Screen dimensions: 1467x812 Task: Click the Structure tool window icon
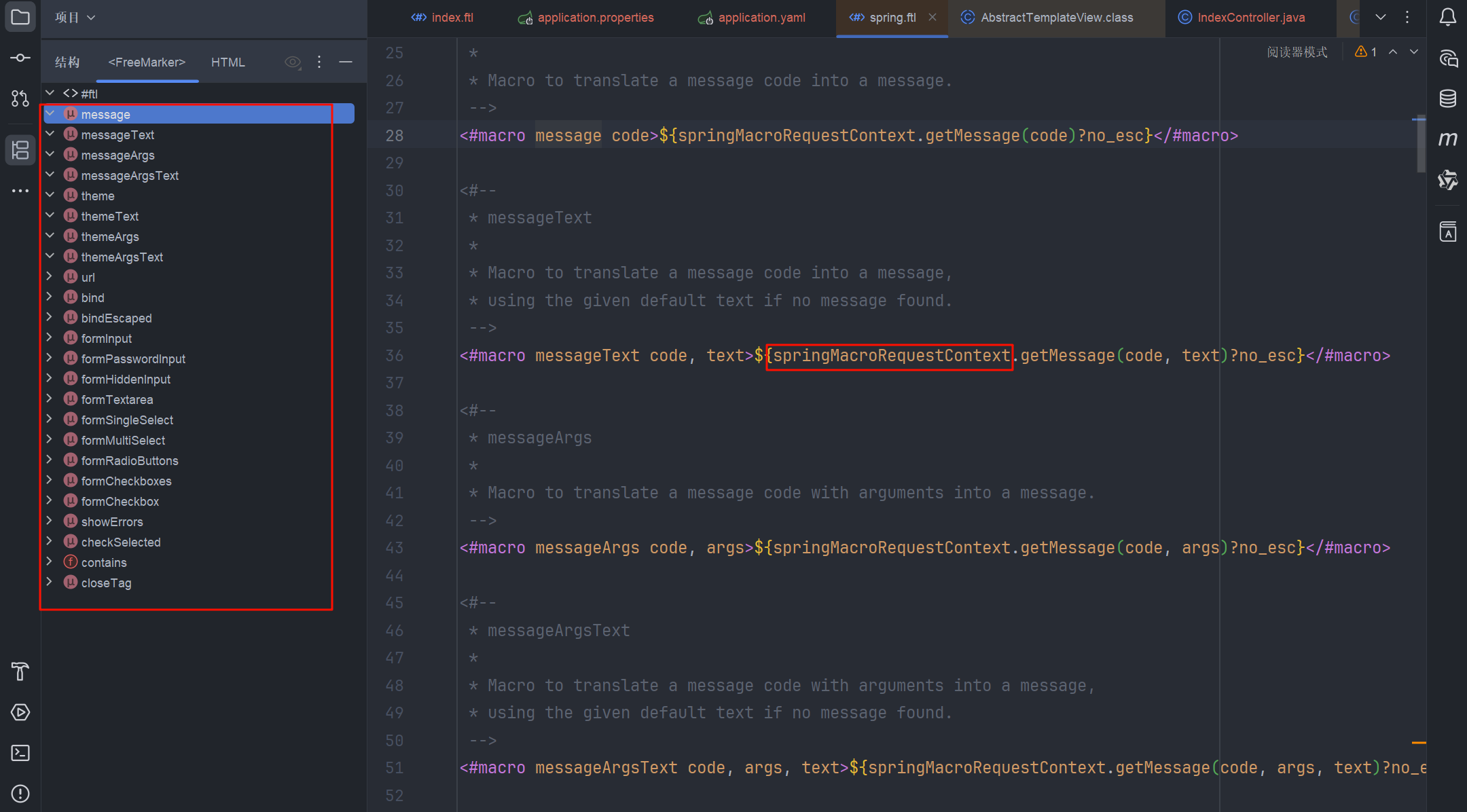20,149
